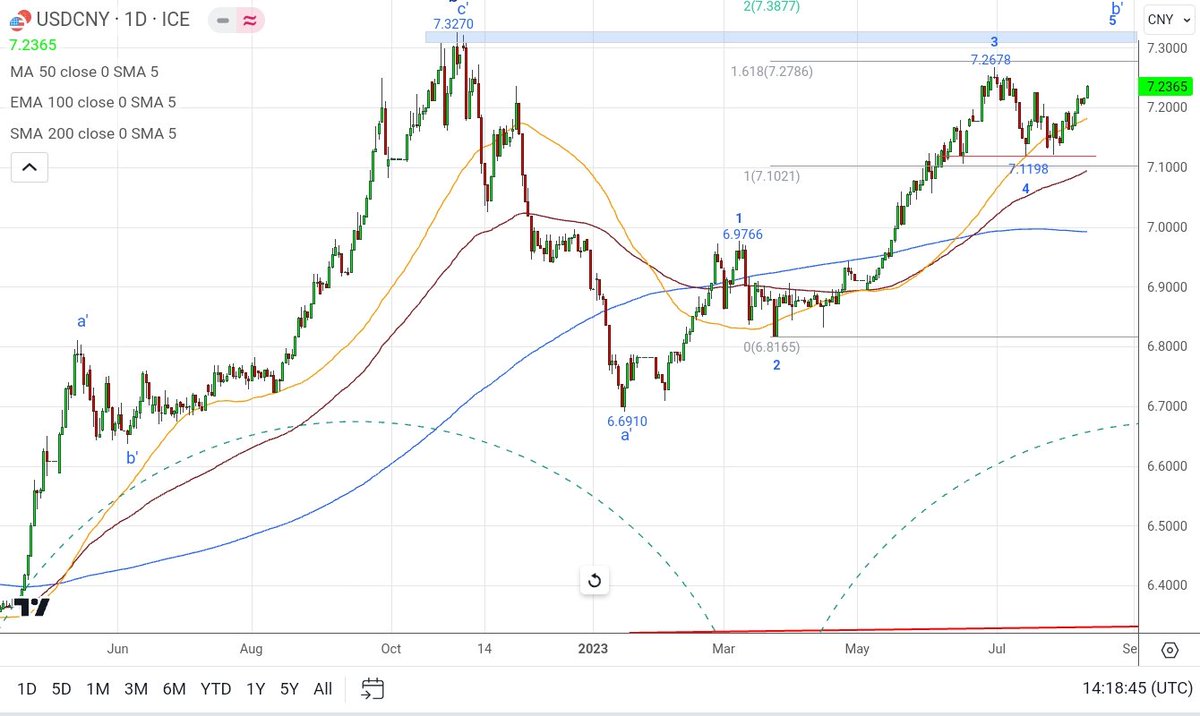Click the USDCNY flag symbol icon

pyautogui.click(x=18, y=19)
